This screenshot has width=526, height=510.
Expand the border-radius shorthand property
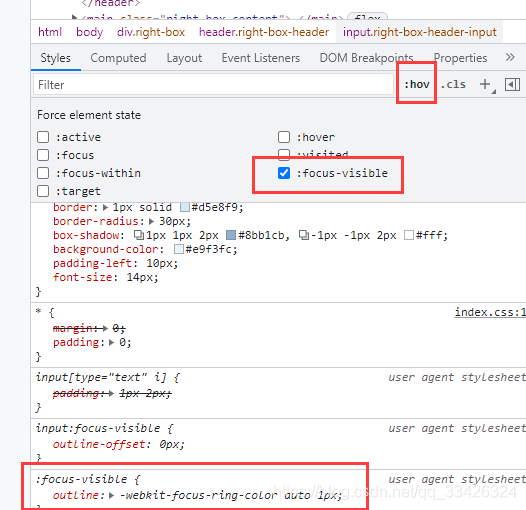point(151,221)
